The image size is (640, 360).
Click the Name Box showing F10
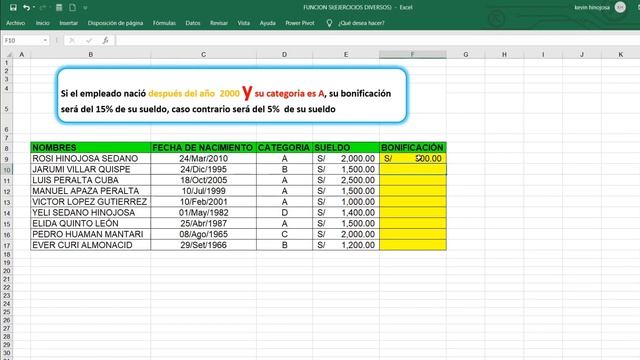22,40
